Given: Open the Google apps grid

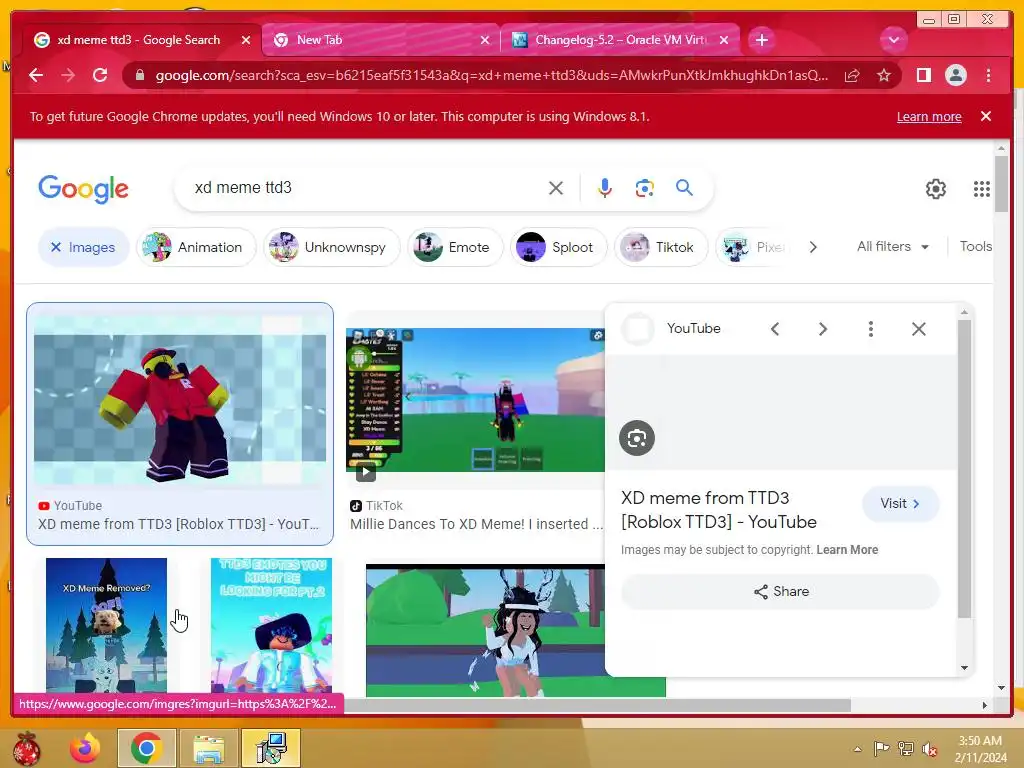Looking at the screenshot, I should point(982,189).
